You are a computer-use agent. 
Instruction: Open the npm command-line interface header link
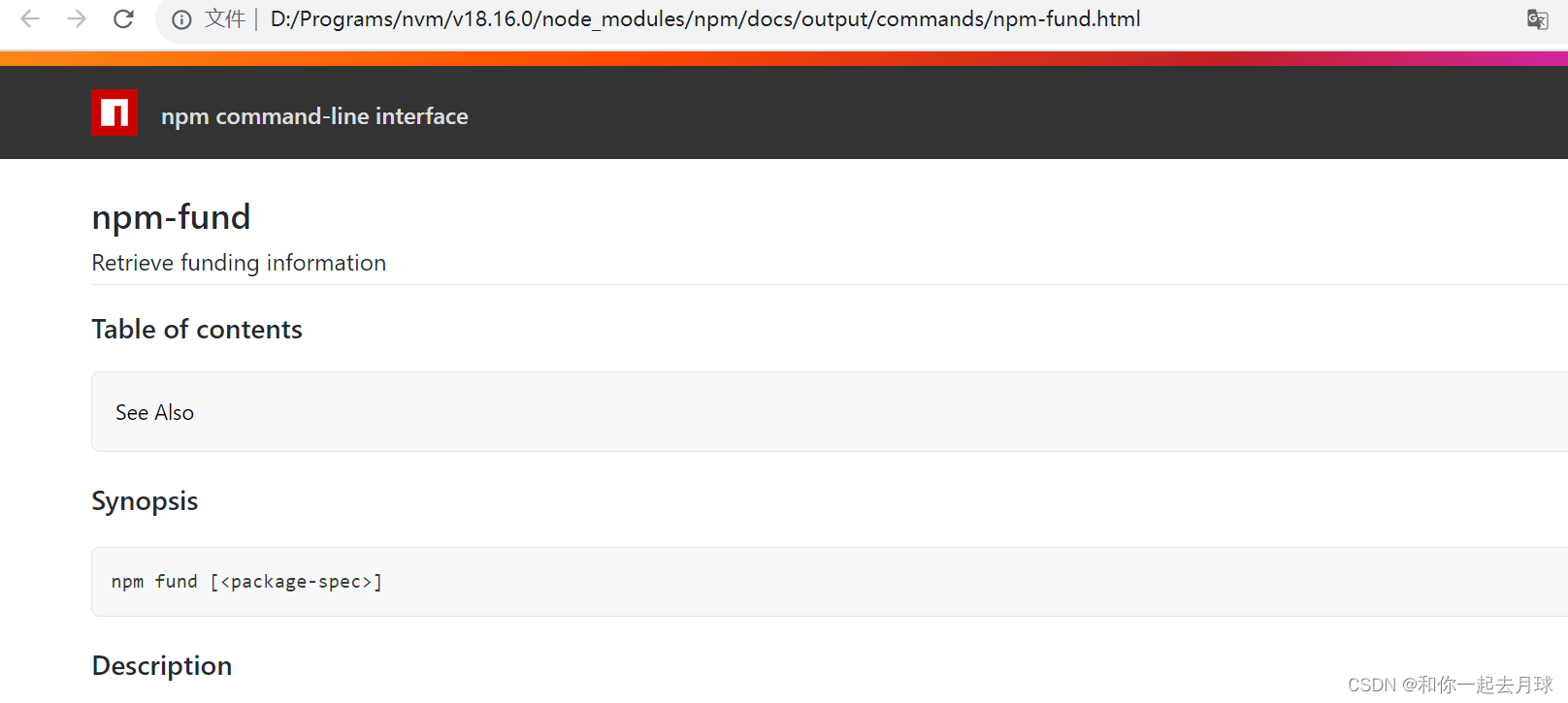coord(314,115)
